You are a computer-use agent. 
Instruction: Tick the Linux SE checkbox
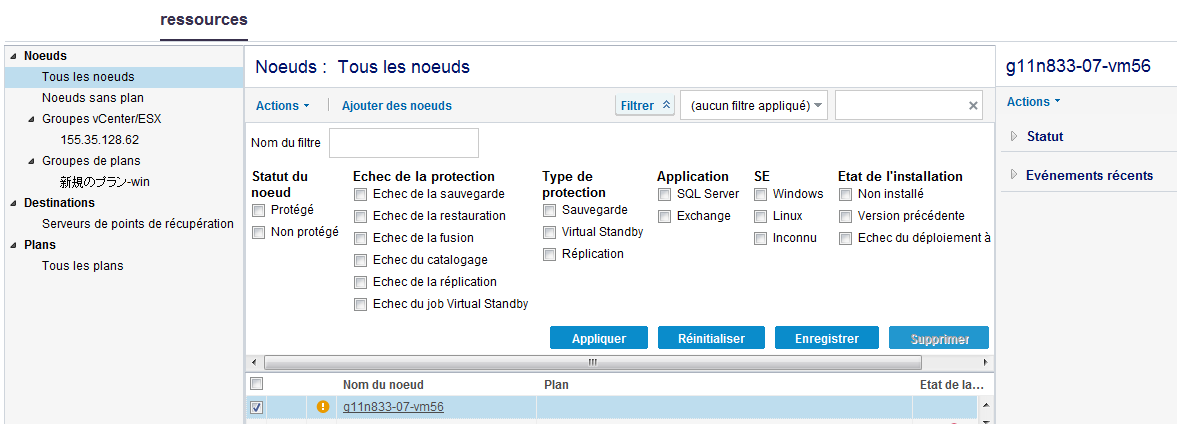pos(760,216)
